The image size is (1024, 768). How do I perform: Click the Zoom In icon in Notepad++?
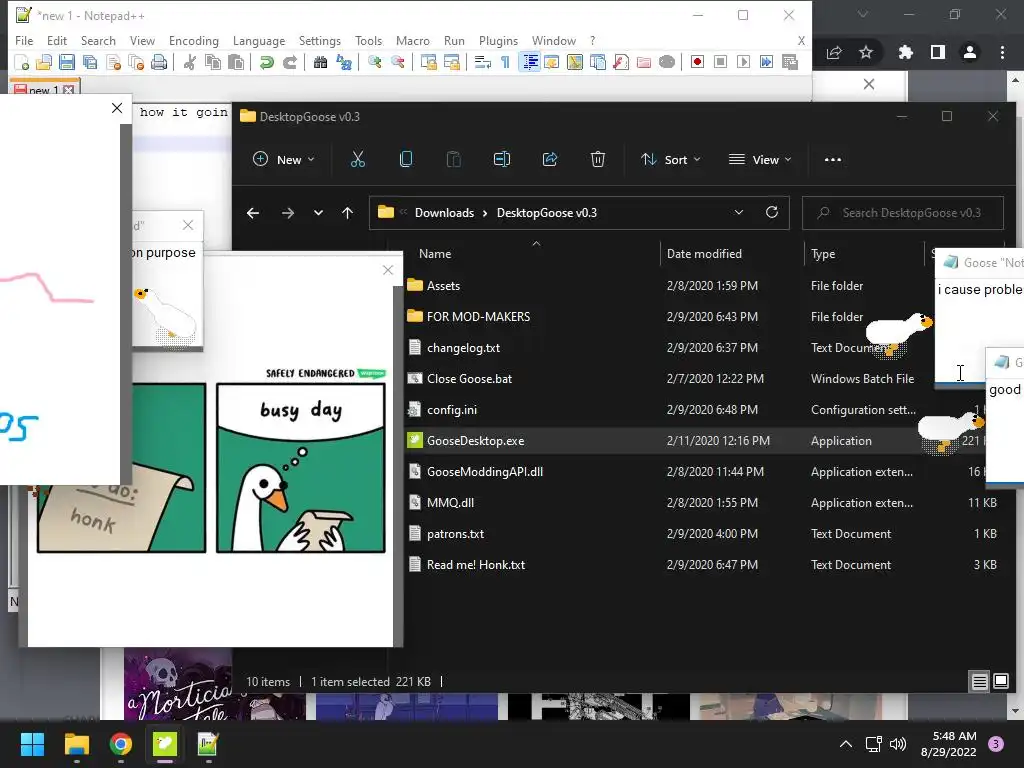374,62
